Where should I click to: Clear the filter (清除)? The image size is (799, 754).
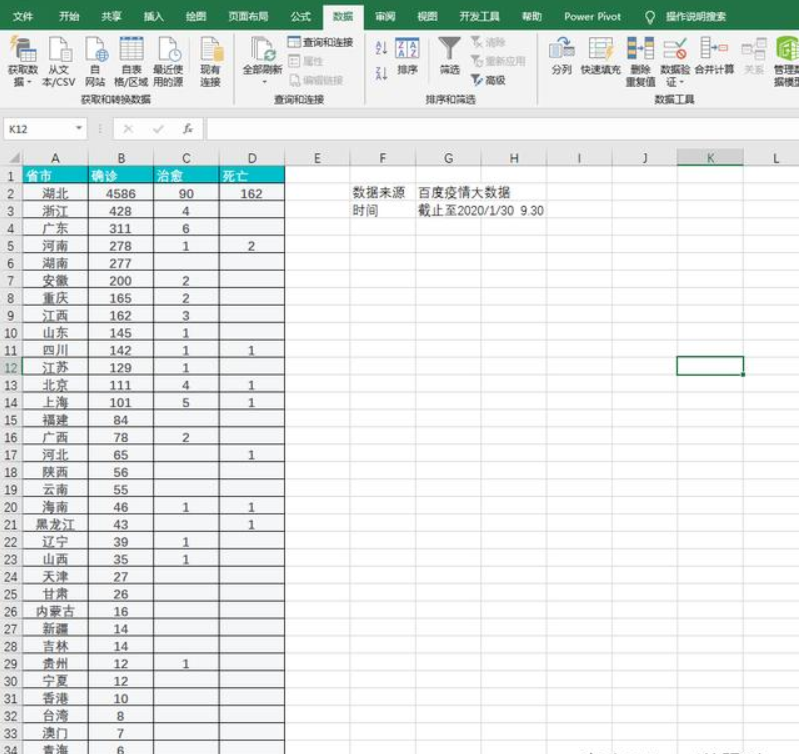[x=488, y=42]
